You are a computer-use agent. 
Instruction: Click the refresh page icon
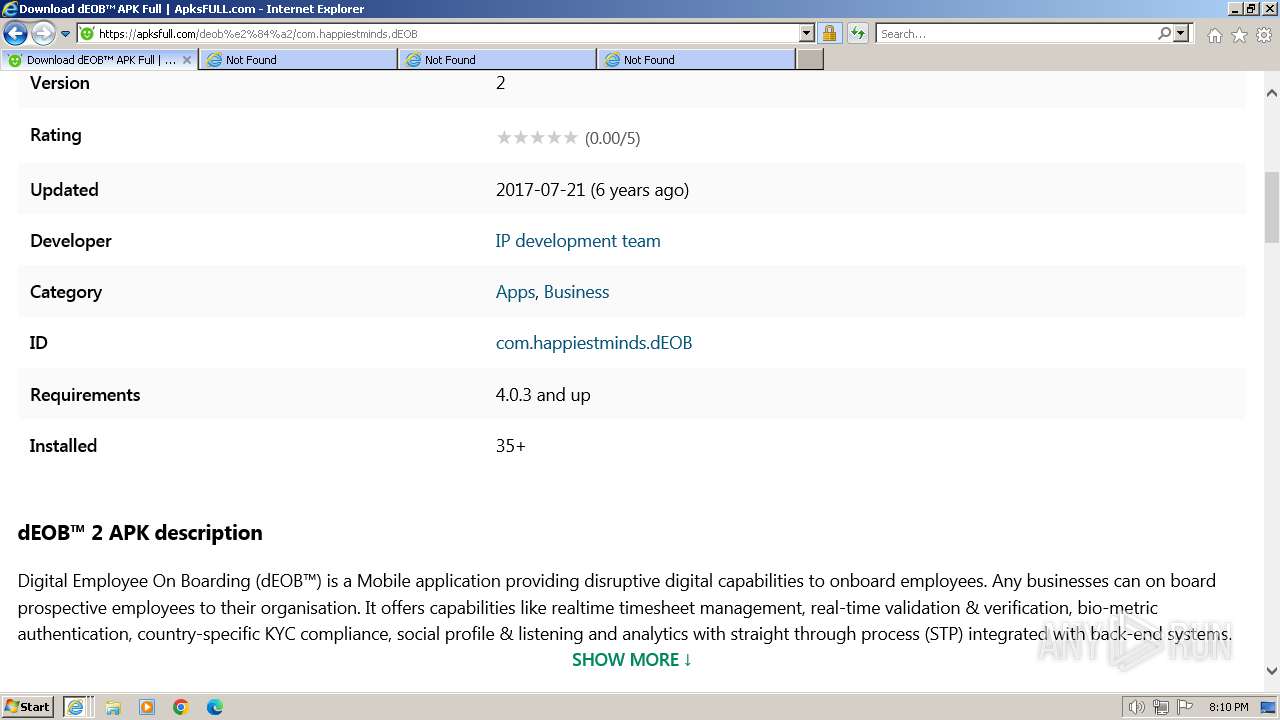pos(858,34)
